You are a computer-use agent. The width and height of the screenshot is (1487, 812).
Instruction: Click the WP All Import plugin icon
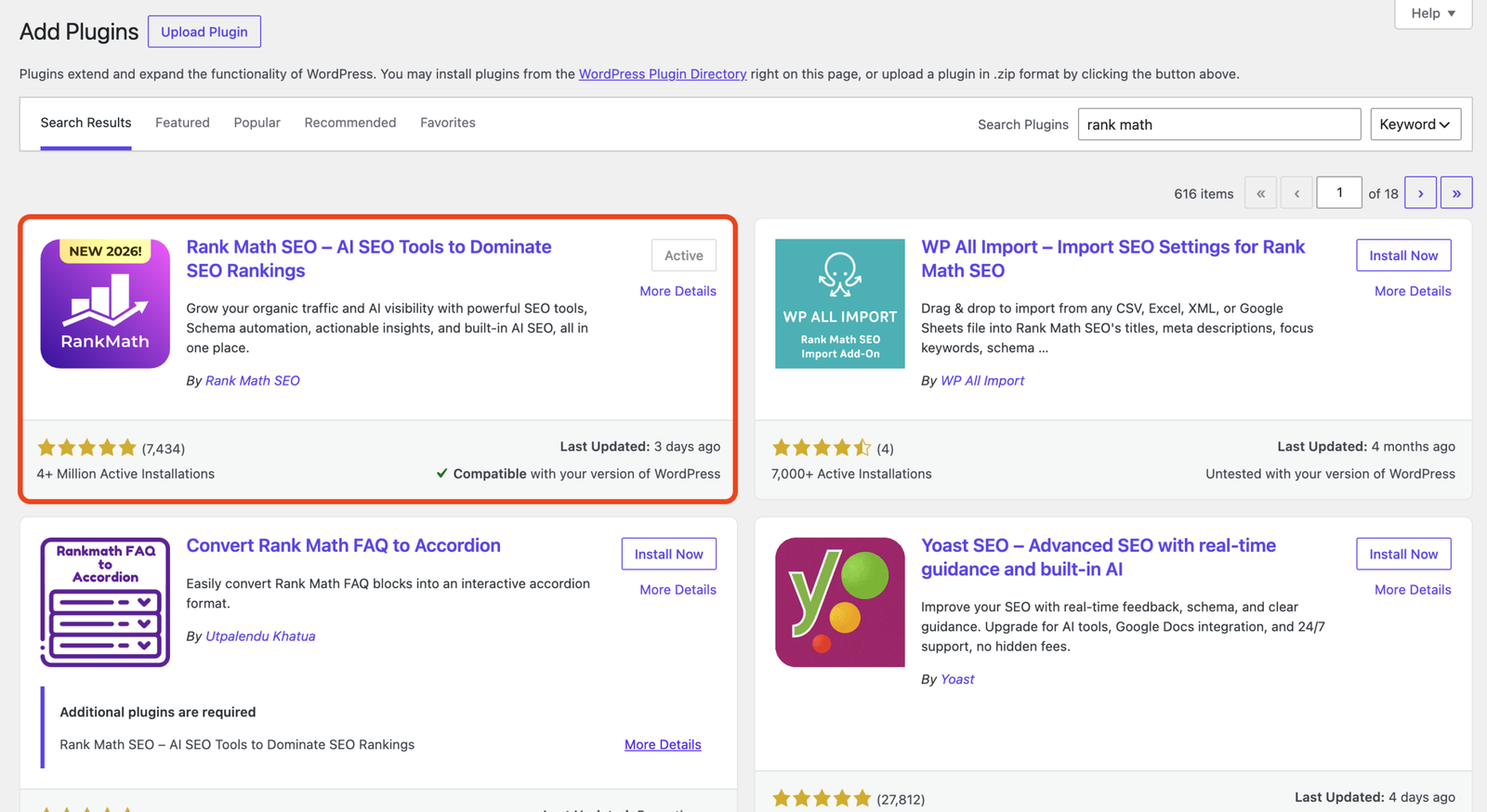point(840,304)
